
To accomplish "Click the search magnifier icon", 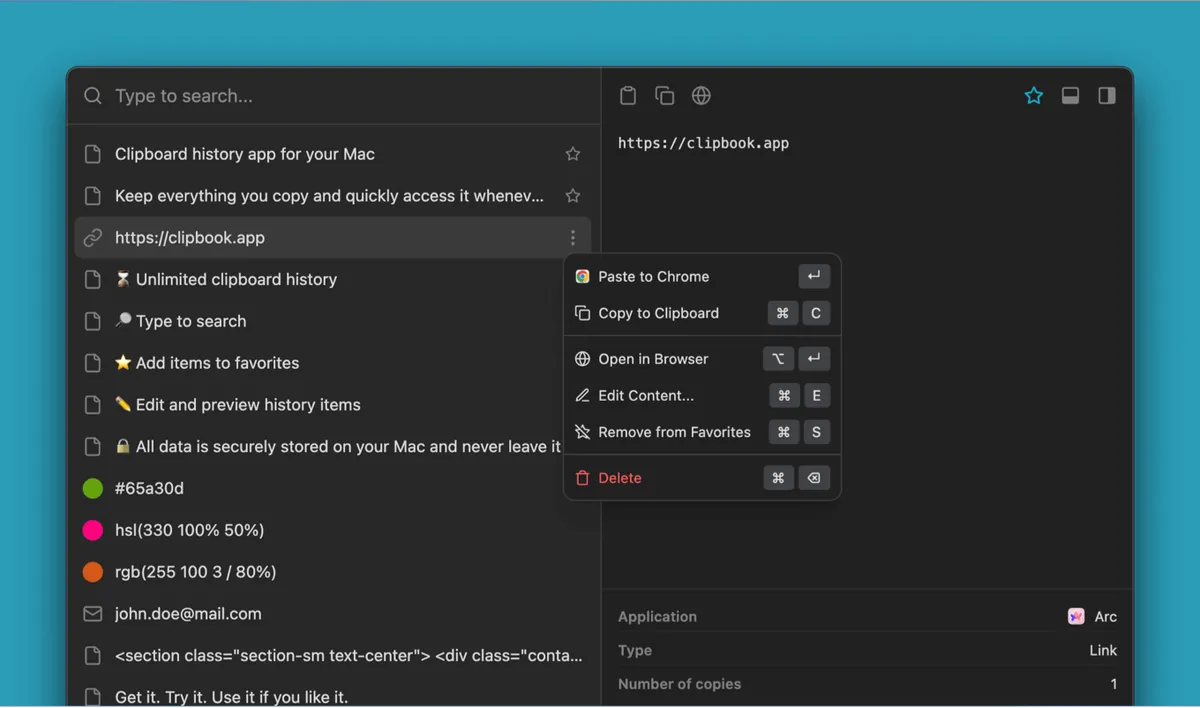I will point(93,96).
